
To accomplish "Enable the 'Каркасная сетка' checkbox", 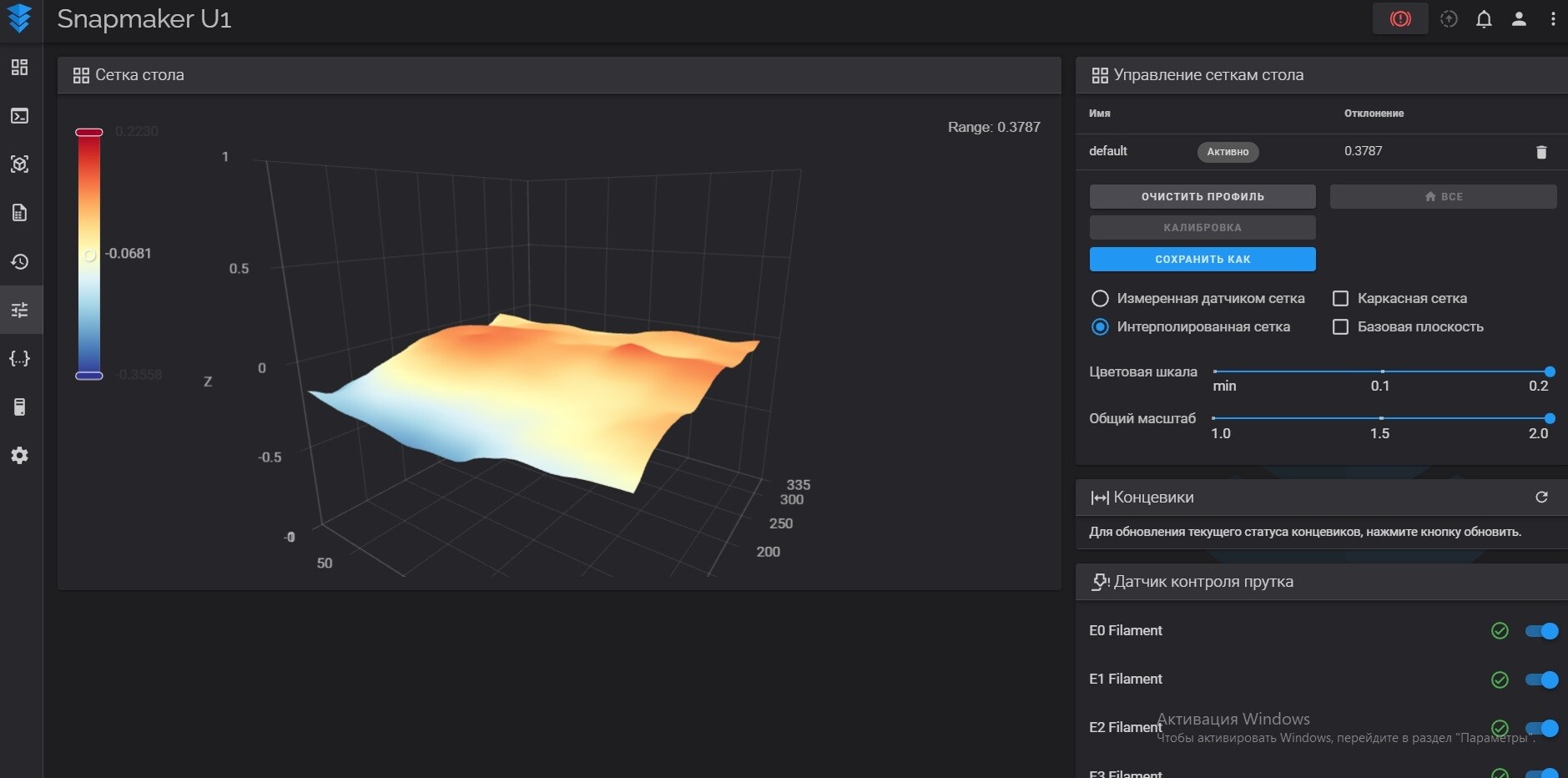I will tap(1340, 299).
